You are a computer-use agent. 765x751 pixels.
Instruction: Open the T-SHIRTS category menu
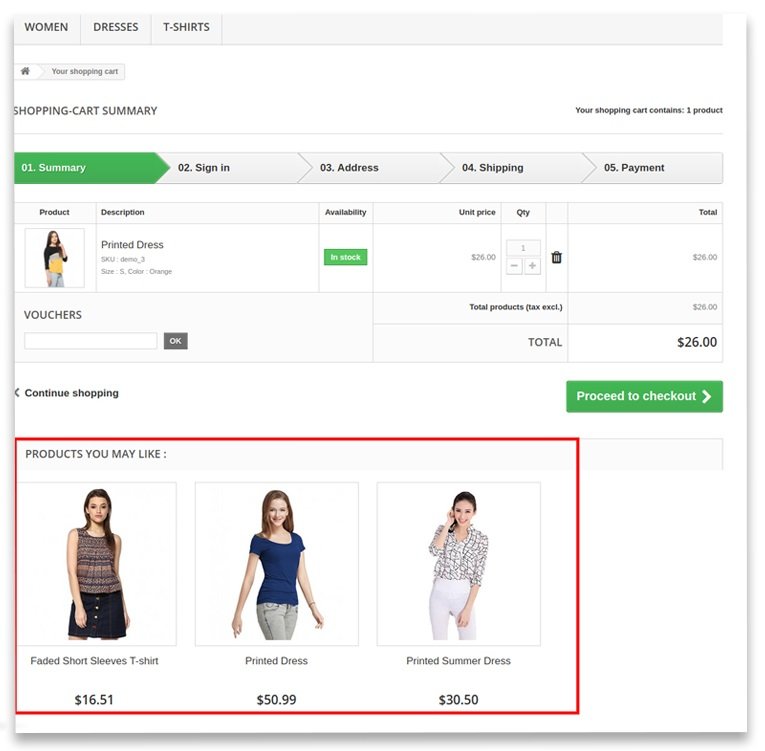coord(186,27)
